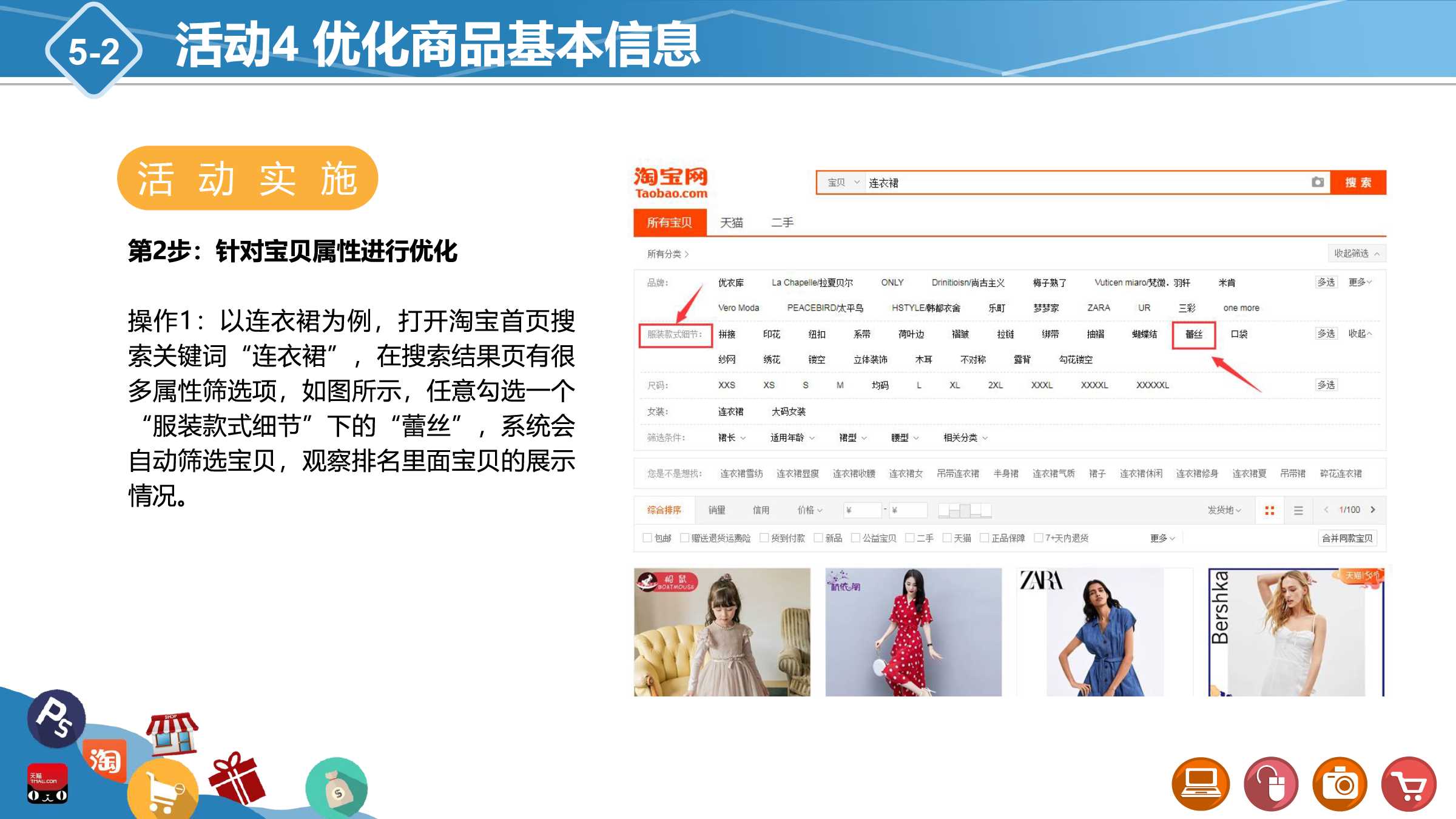1456x819 pixels.
Task: Open the 发货地 dropdown
Action: [1224, 510]
